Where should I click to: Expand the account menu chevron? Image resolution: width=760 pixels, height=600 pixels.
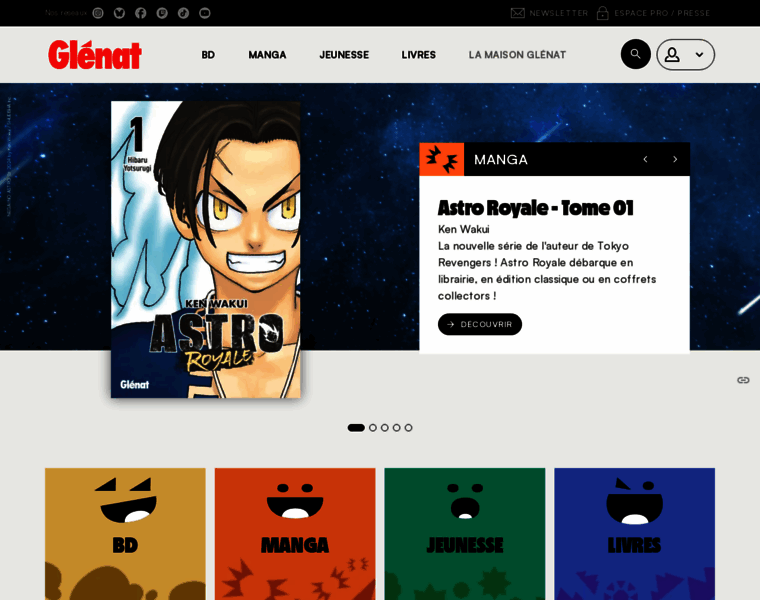pos(699,55)
